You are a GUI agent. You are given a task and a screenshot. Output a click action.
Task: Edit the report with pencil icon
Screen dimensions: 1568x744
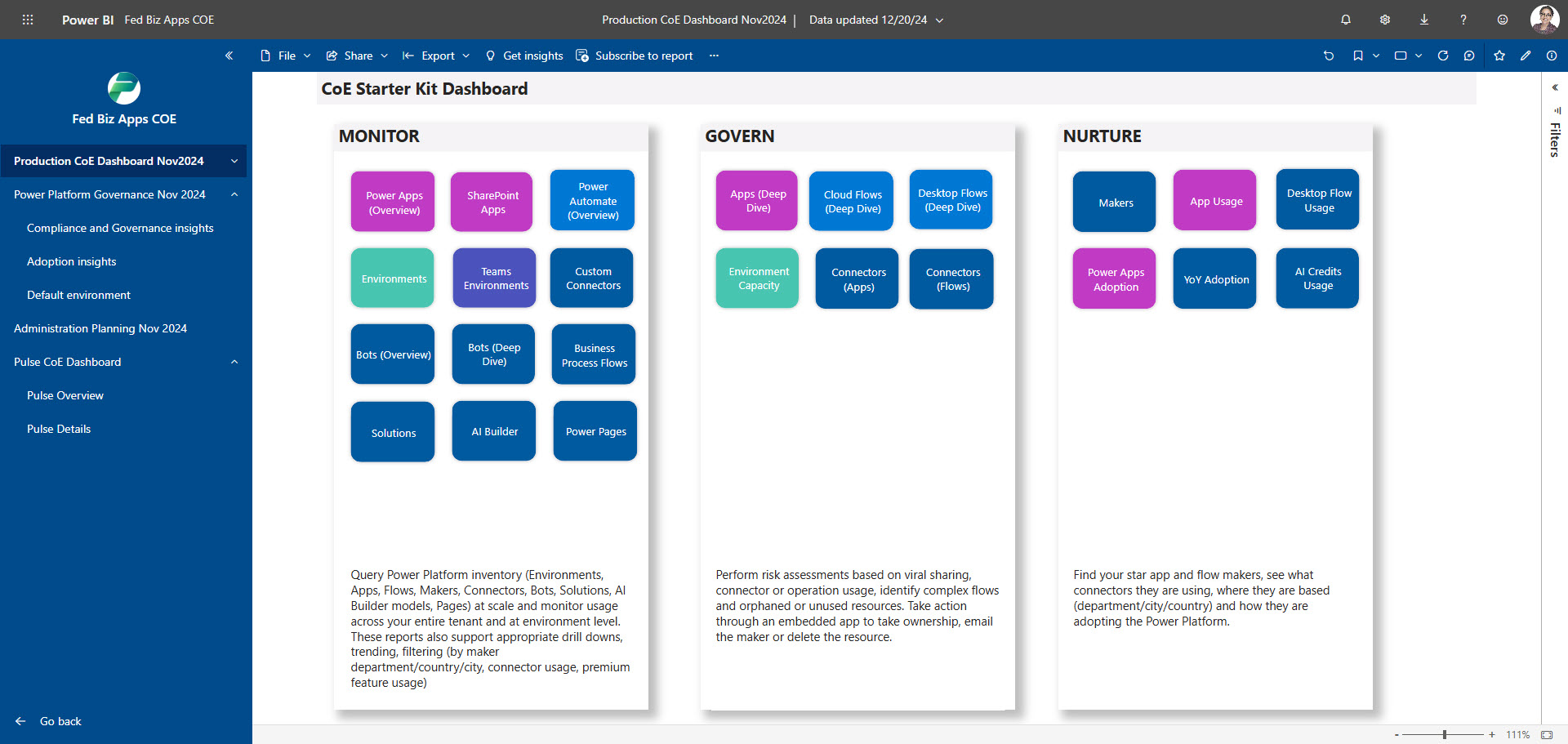(x=1526, y=56)
